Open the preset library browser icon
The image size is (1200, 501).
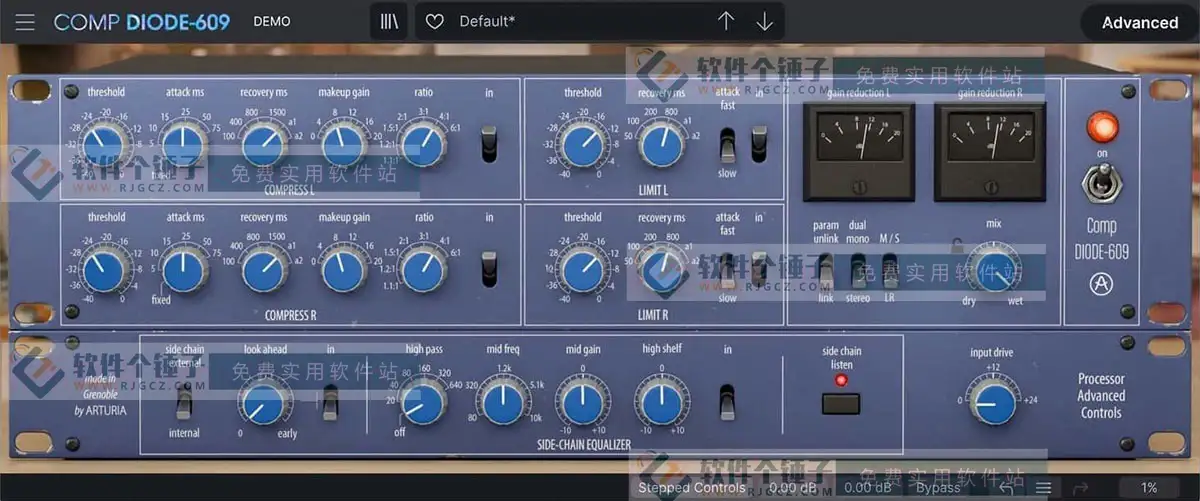click(x=388, y=22)
